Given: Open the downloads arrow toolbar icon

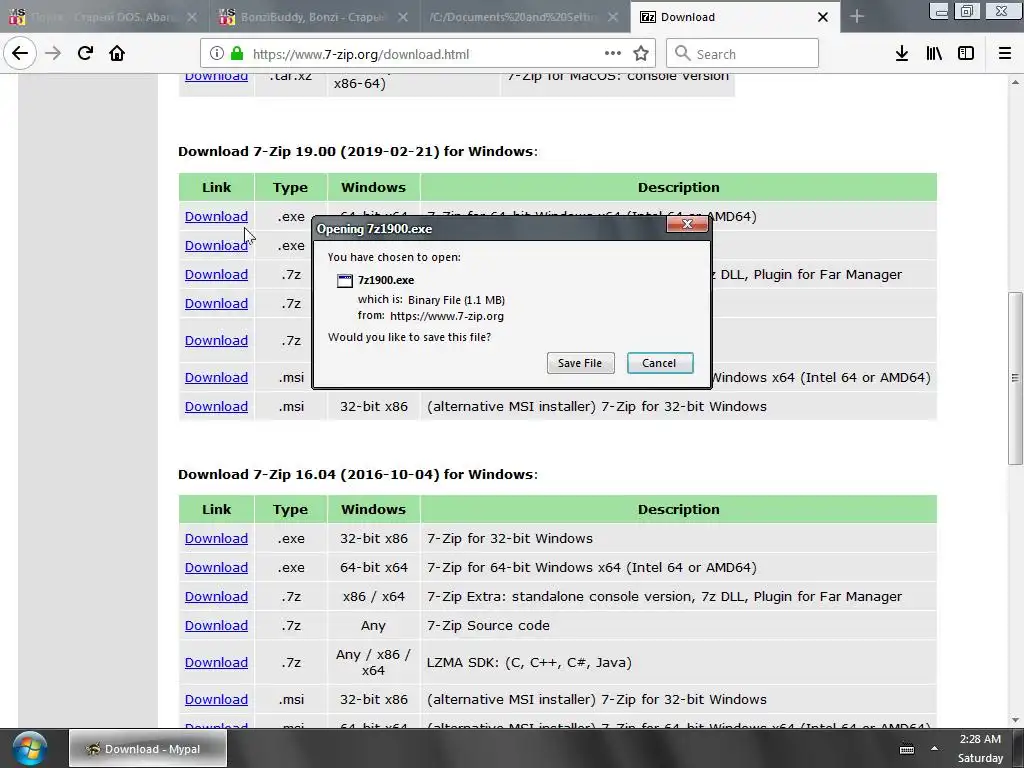Looking at the screenshot, I should coord(902,54).
